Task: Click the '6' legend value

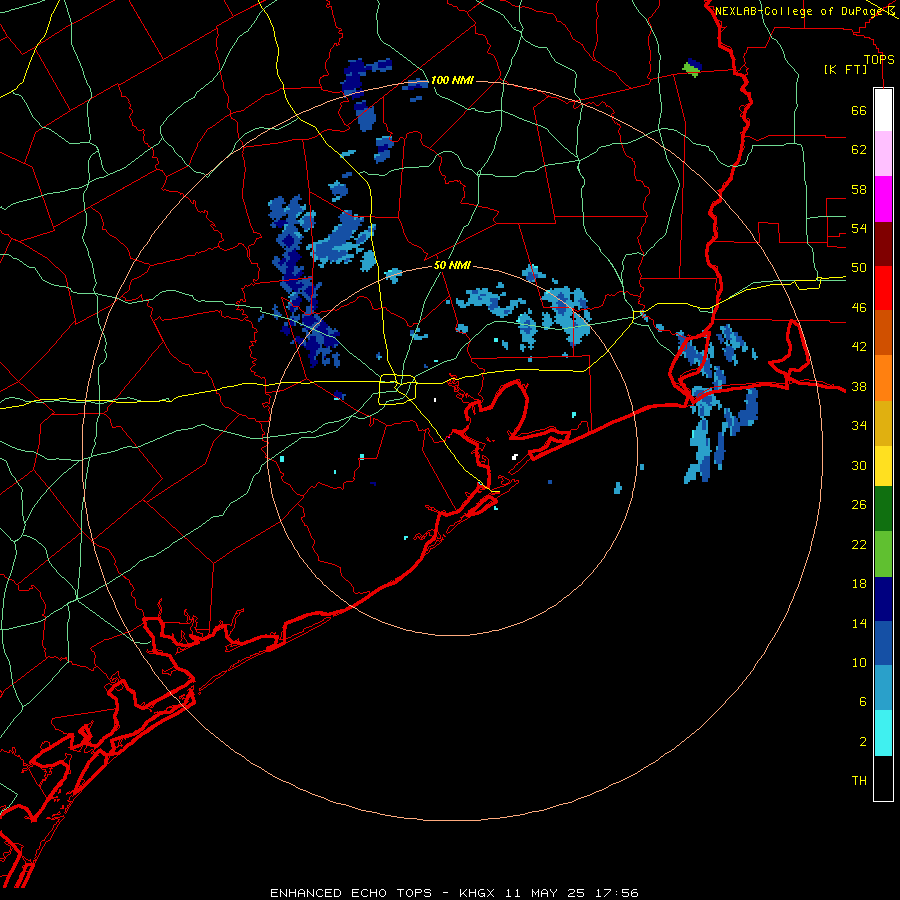Action: [863, 702]
